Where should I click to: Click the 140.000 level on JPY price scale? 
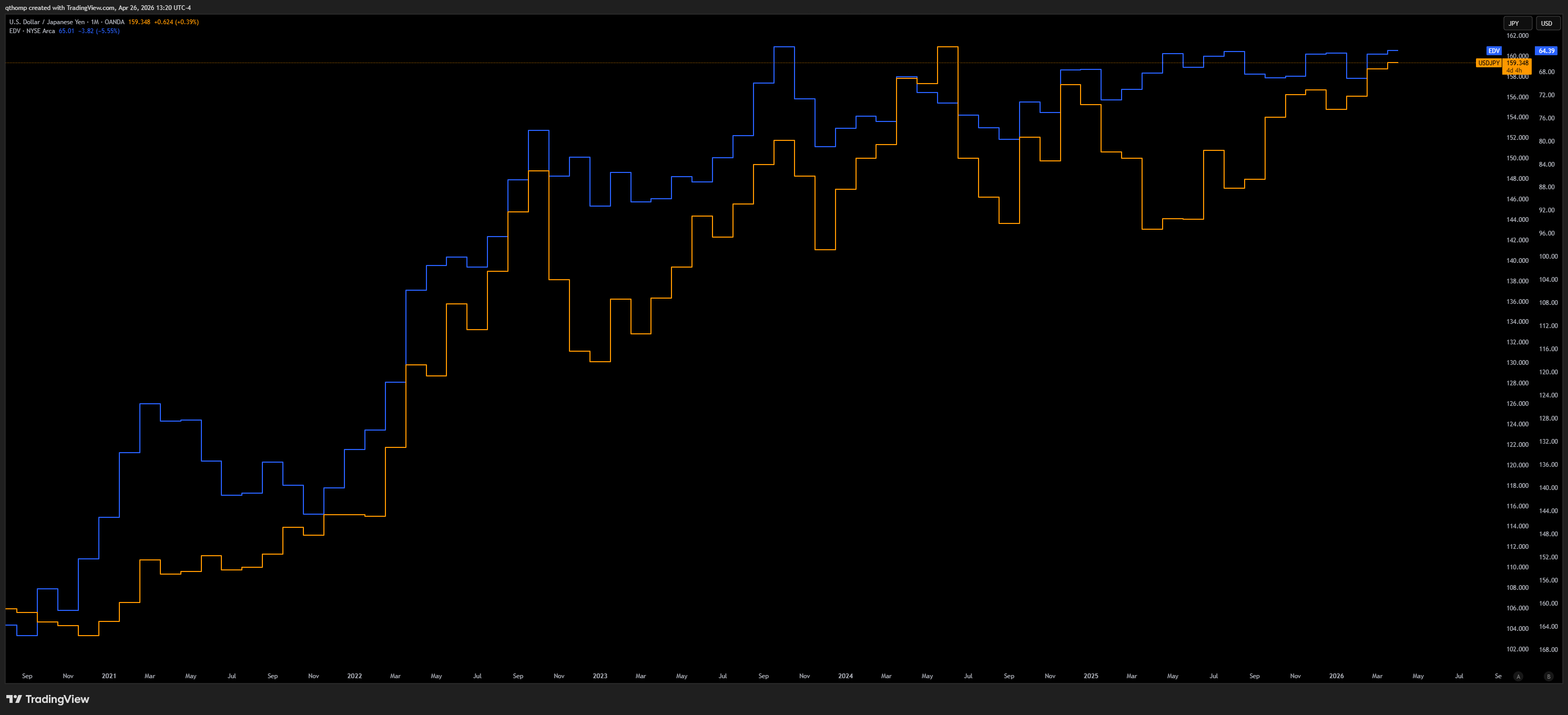(x=1517, y=260)
